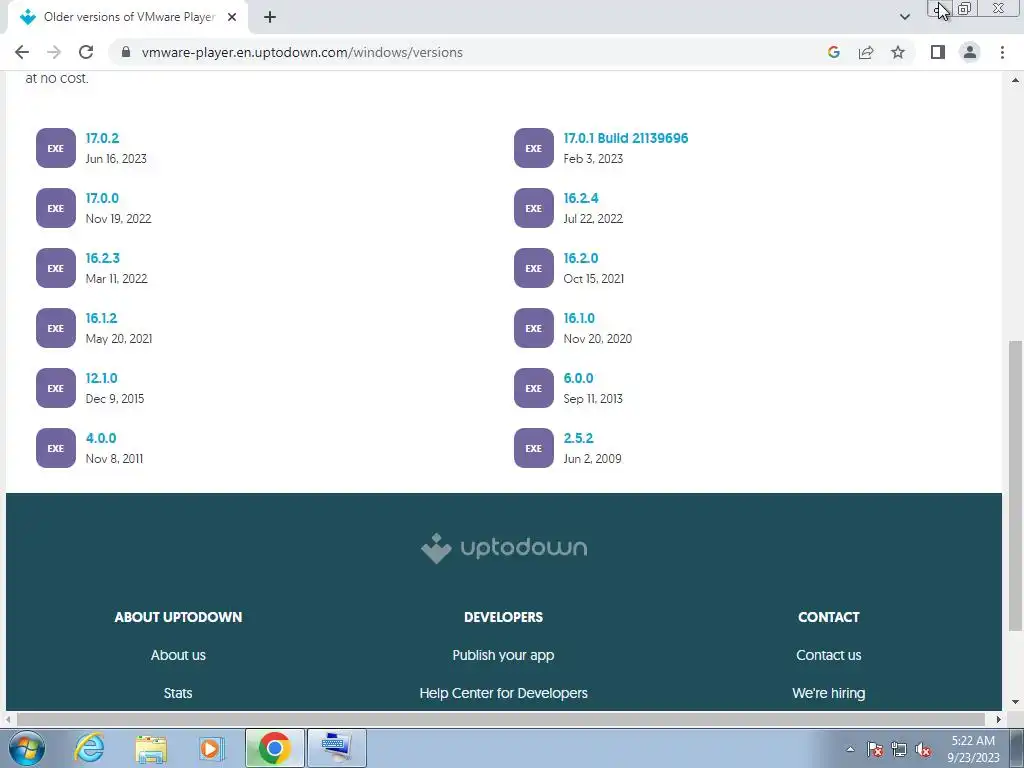Image resolution: width=1024 pixels, height=768 pixels.
Task: Share this page via share icon
Action: (x=866, y=52)
